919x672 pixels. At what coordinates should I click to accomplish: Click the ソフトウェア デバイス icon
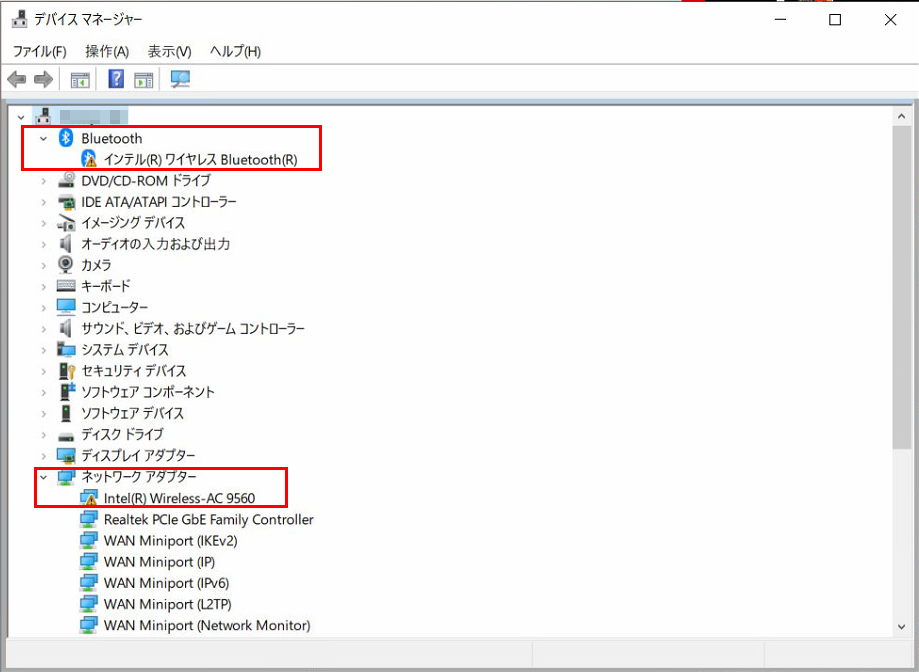click(66, 413)
